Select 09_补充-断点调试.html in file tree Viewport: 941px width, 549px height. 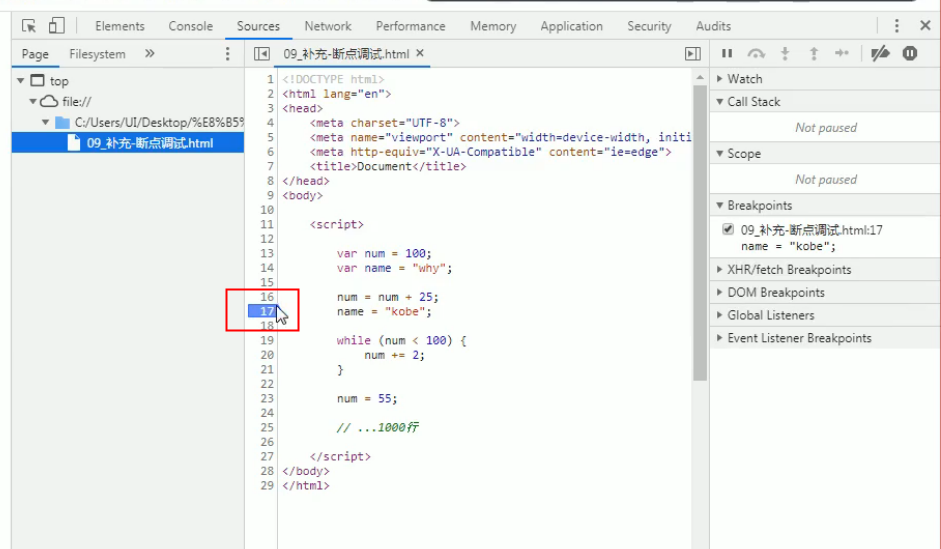click(x=128, y=143)
